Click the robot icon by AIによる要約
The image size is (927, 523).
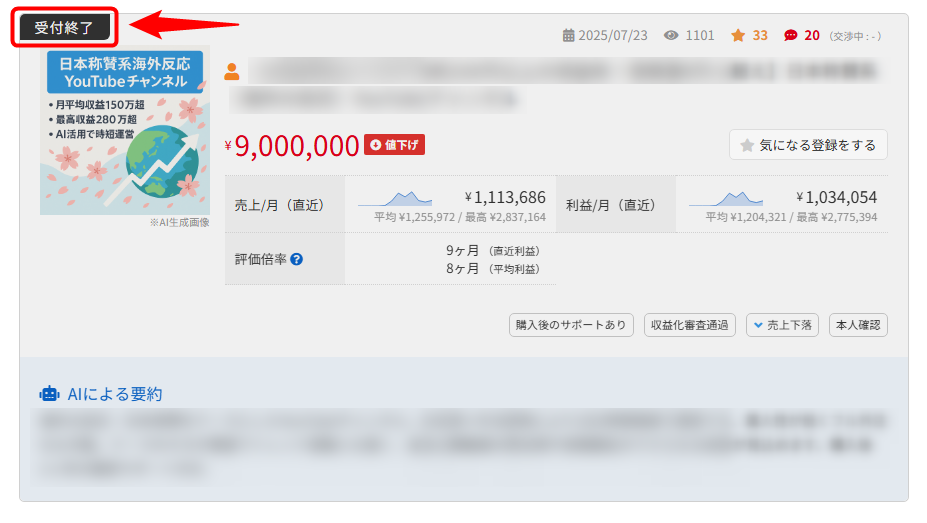[49, 394]
